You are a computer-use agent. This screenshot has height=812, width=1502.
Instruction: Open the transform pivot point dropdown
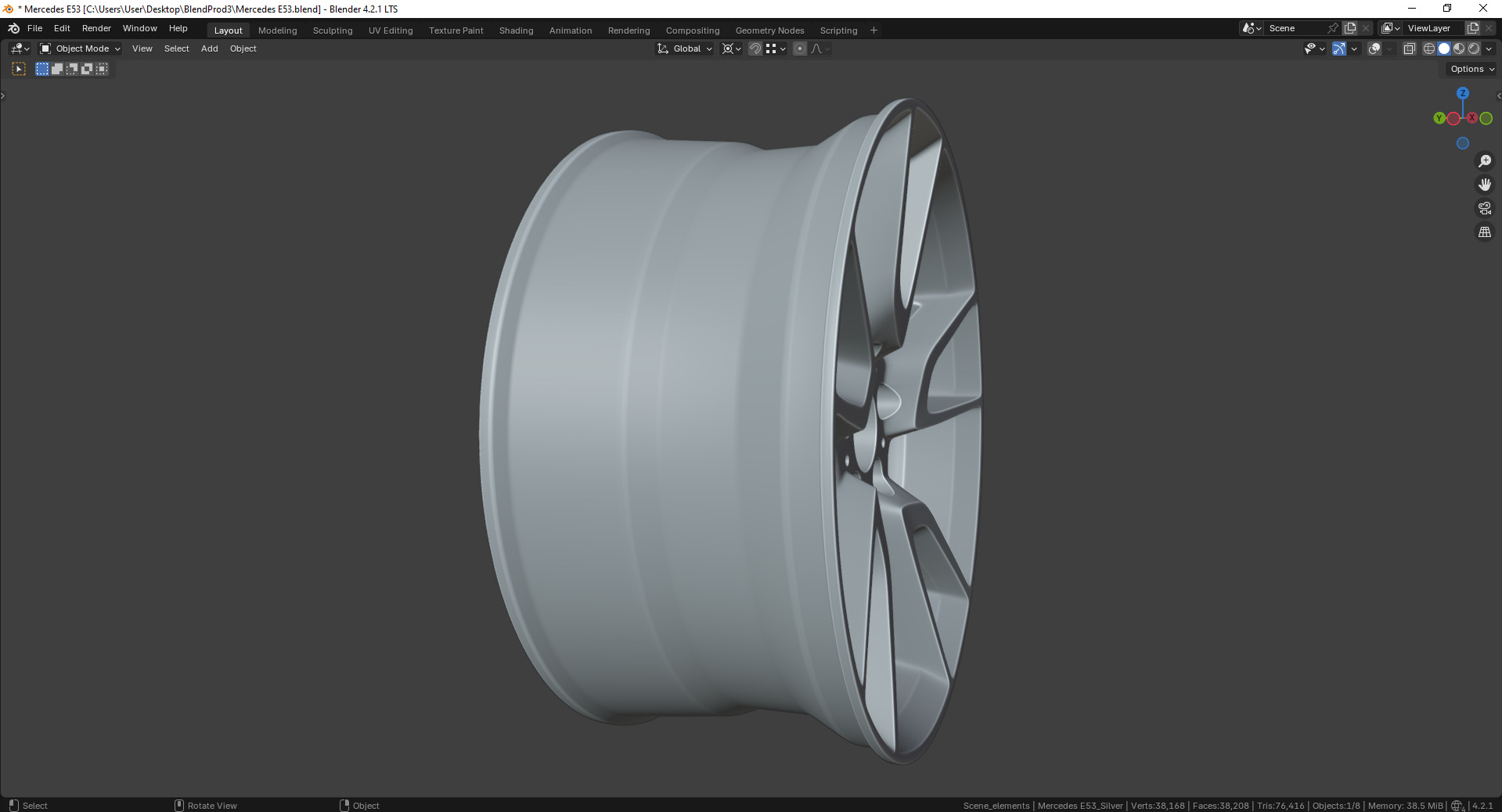(732, 49)
